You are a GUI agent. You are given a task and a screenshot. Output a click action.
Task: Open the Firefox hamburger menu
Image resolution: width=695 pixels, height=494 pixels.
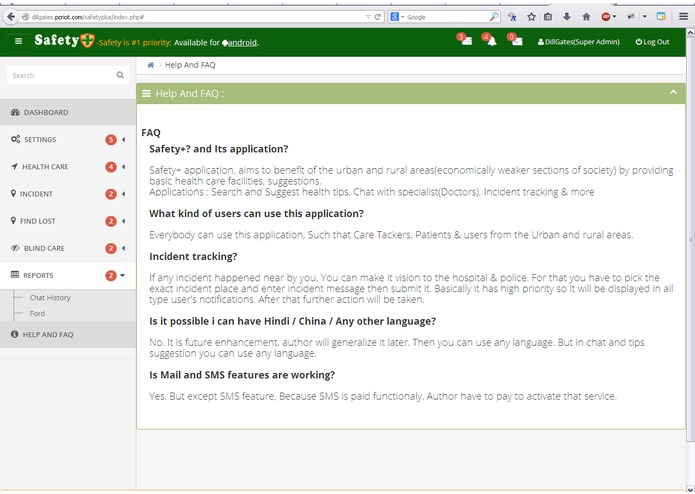pos(683,17)
